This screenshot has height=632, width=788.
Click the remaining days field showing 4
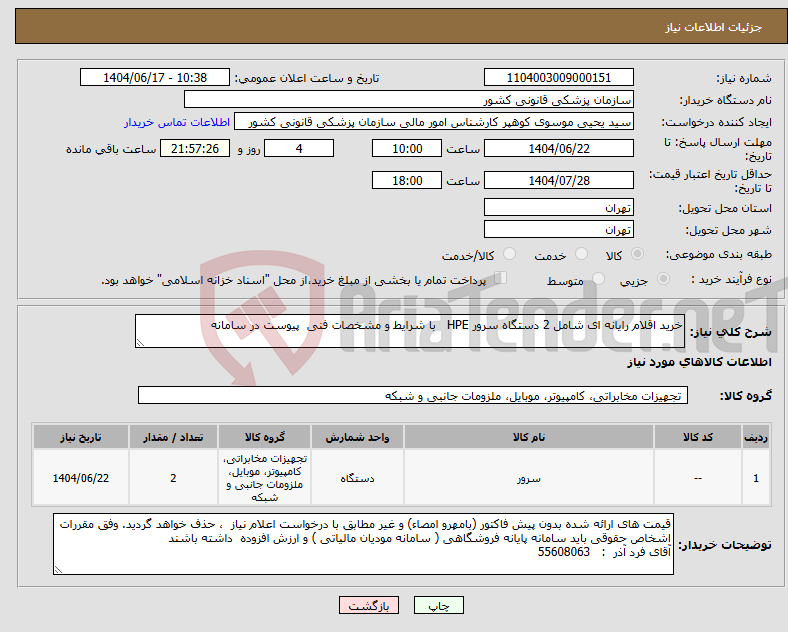point(299,148)
